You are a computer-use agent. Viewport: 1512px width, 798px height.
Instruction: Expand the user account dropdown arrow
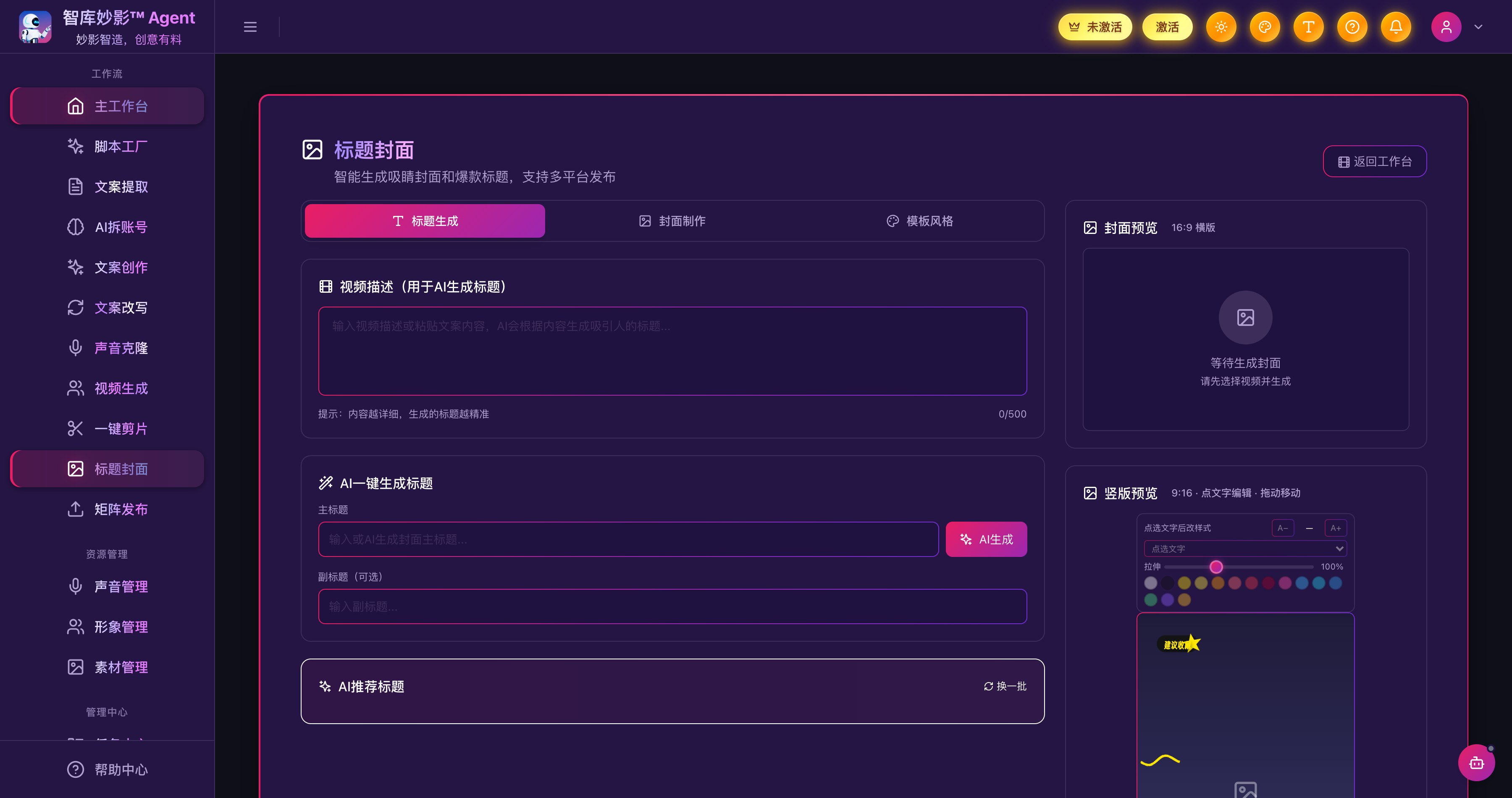pyautogui.click(x=1478, y=27)
